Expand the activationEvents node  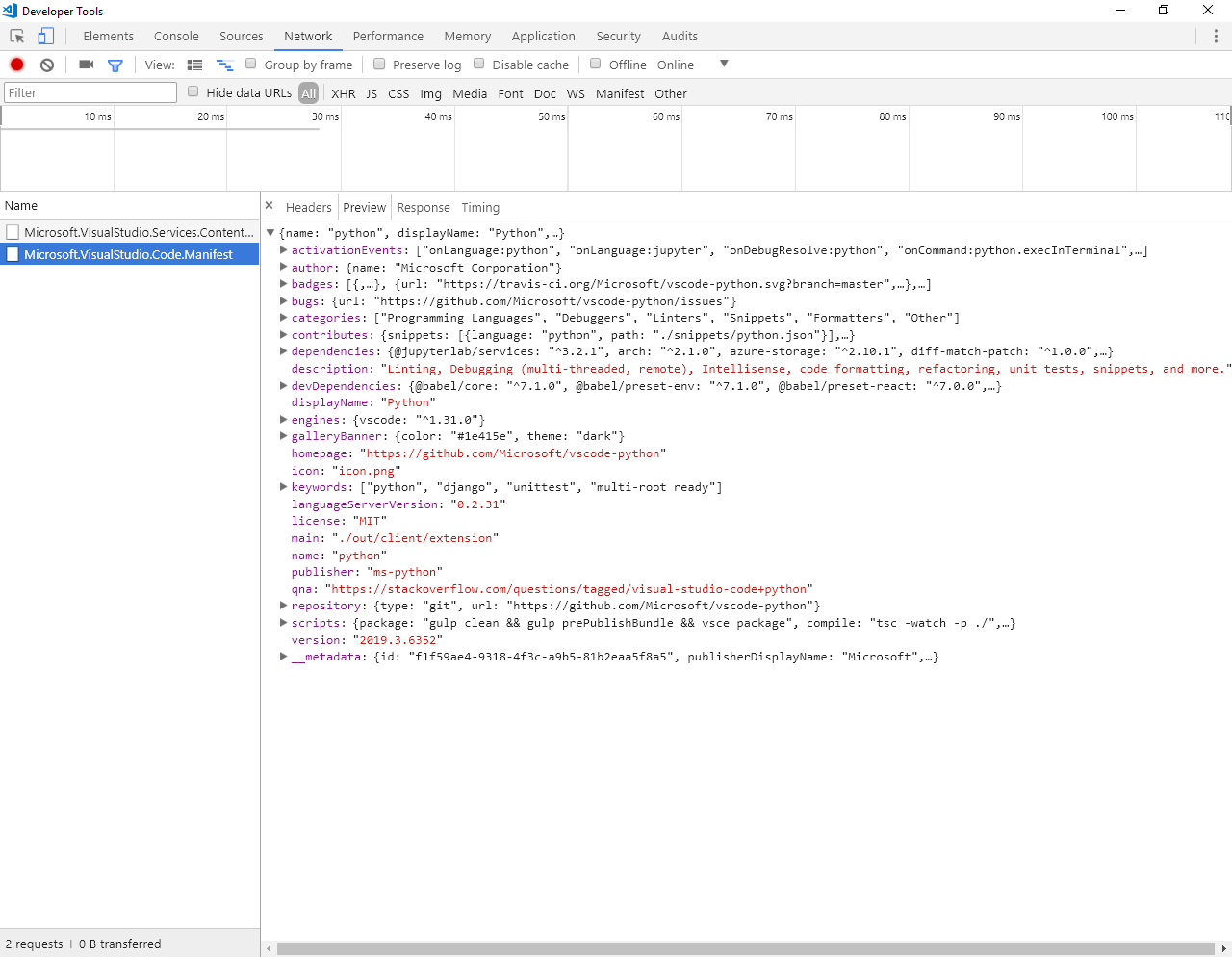pos(283,250)
